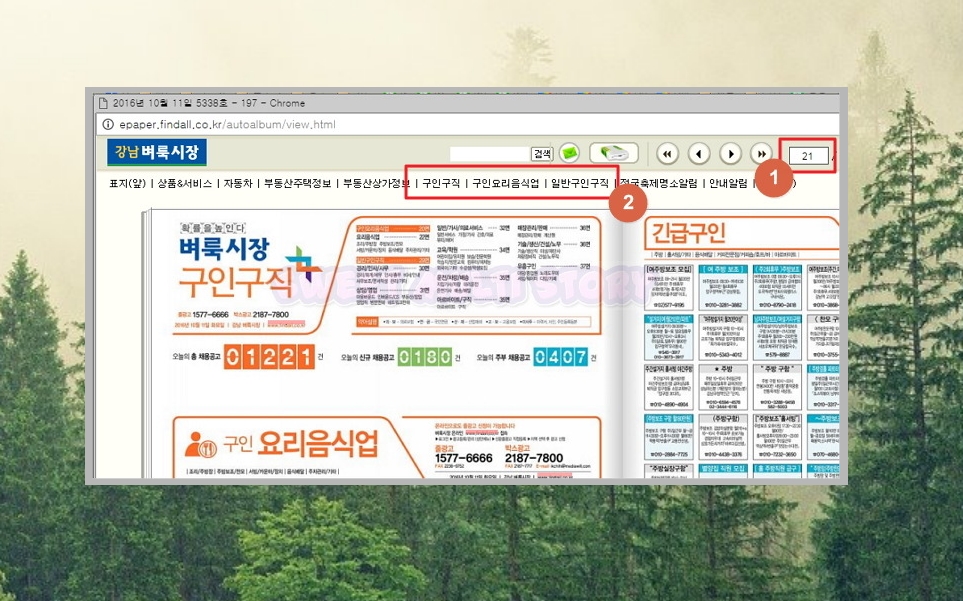Image resolution: width=963 pixels, height=601 pixels.
Task: Click the 긴급구인 heading on right page
Action: pos(688,233)
